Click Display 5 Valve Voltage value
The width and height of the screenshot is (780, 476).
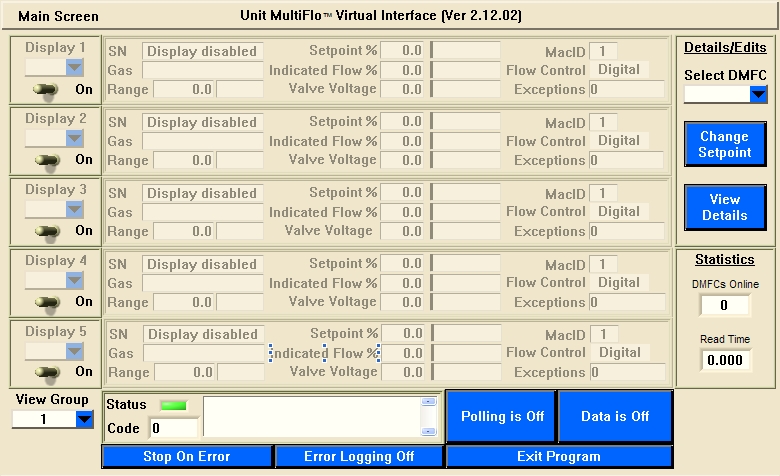click(403, 372)
